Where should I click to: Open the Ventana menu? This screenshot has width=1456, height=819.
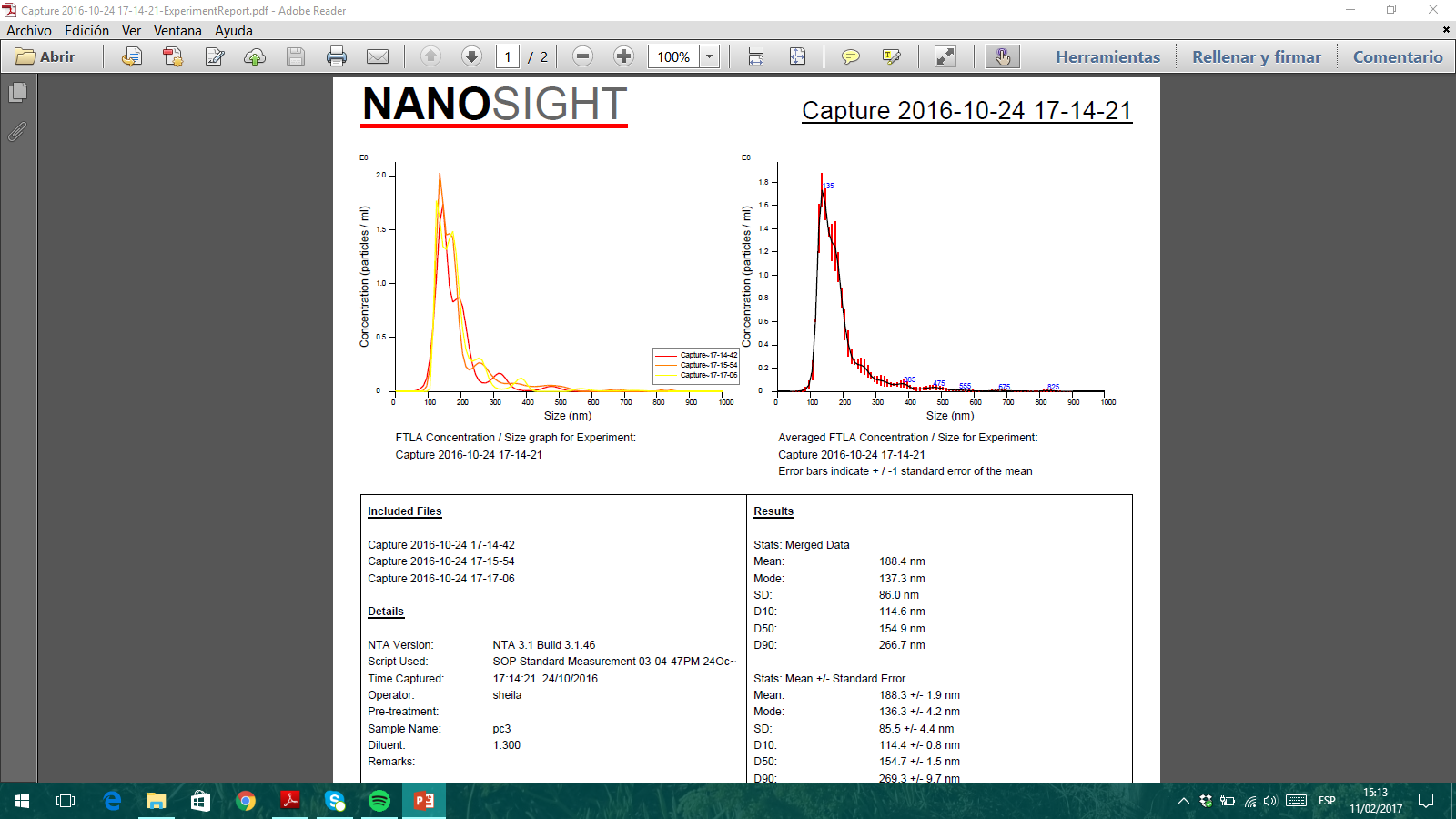[x=177, y=31]
